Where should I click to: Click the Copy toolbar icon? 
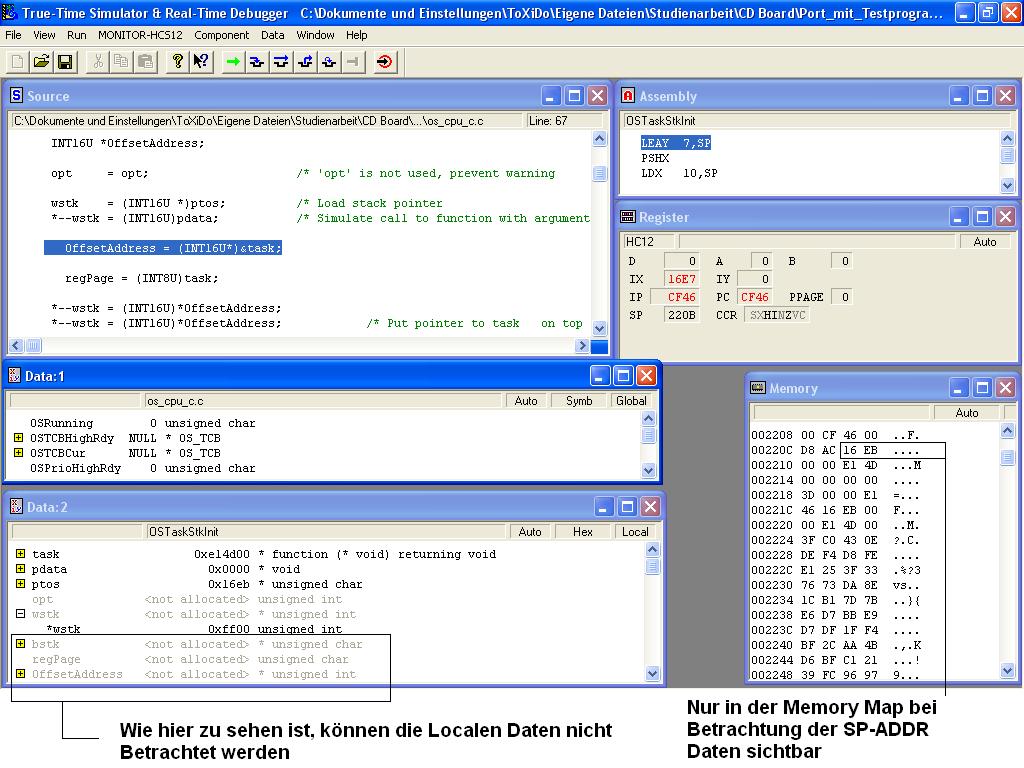(121, 62)
